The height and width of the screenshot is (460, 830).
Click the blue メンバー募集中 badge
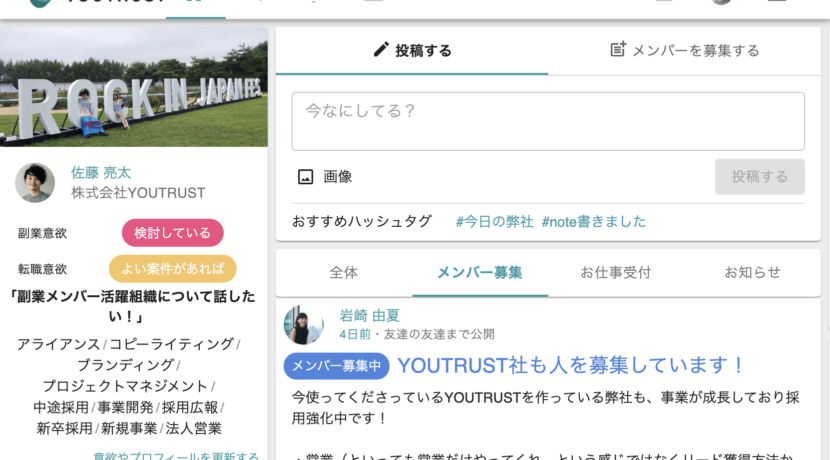point(337,366)
